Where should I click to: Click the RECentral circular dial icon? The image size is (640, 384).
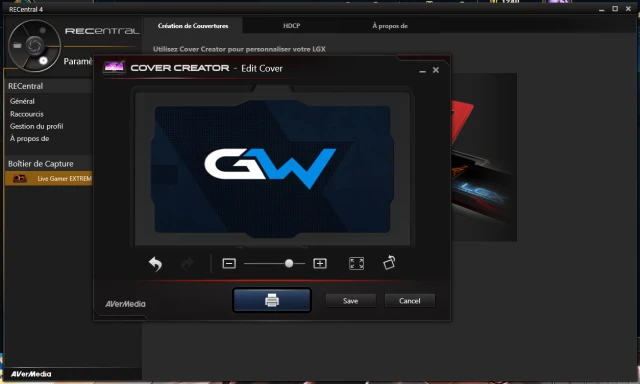point(34,46)
